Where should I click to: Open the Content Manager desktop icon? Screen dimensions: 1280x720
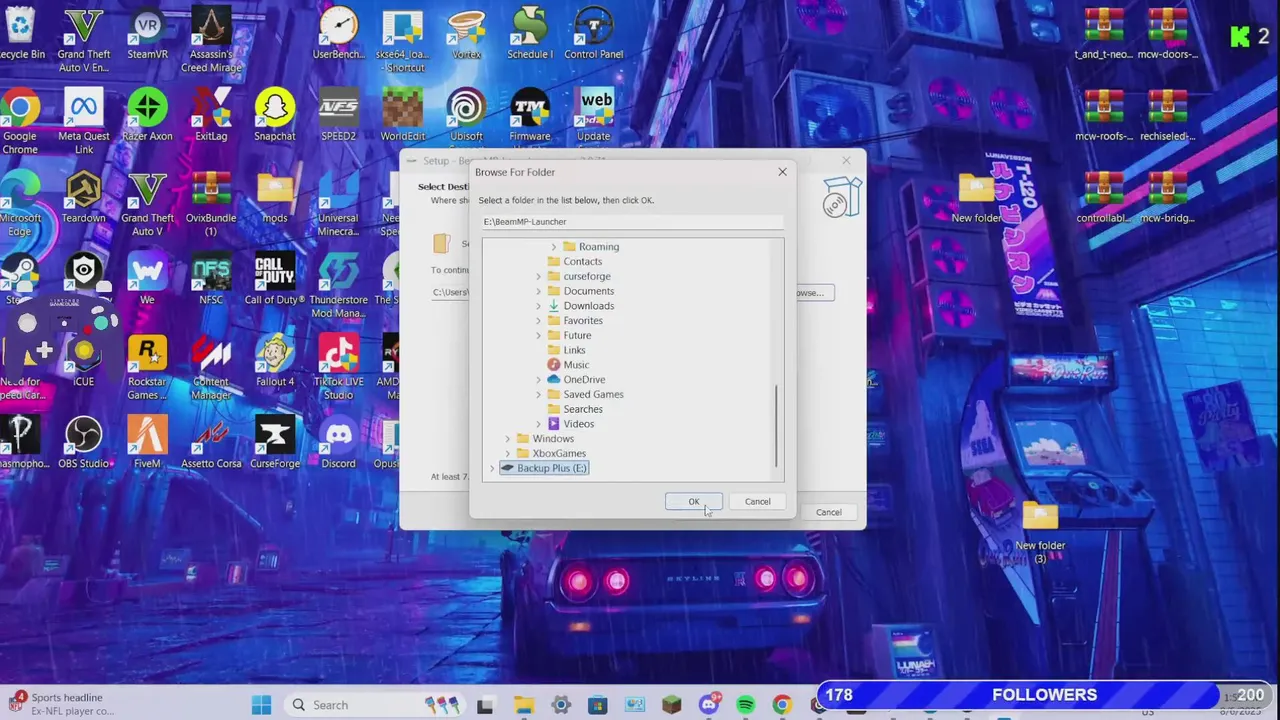coord(211,369)
